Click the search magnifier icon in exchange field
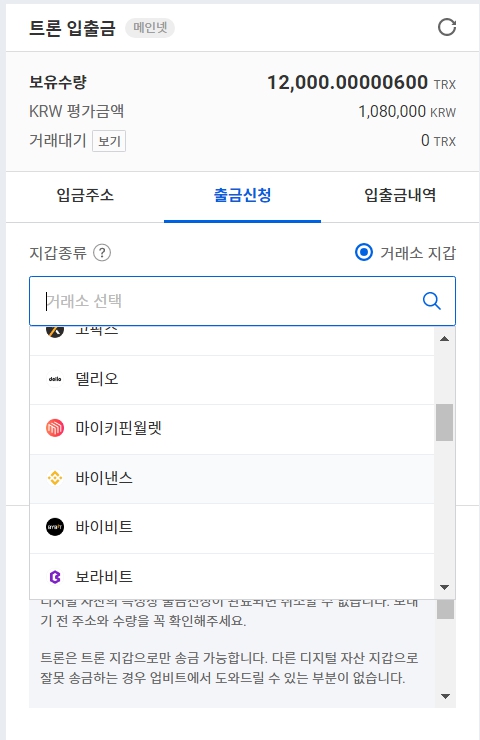Image resolution: width=480 pixels, height=740 pixels. tap(431, 301)
